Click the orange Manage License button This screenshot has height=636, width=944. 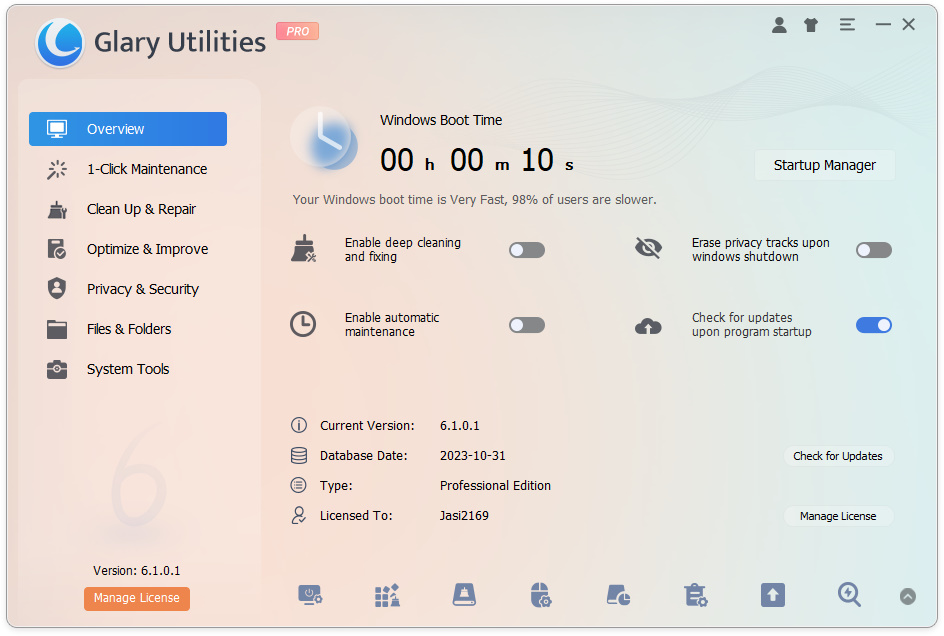point(137,598)
